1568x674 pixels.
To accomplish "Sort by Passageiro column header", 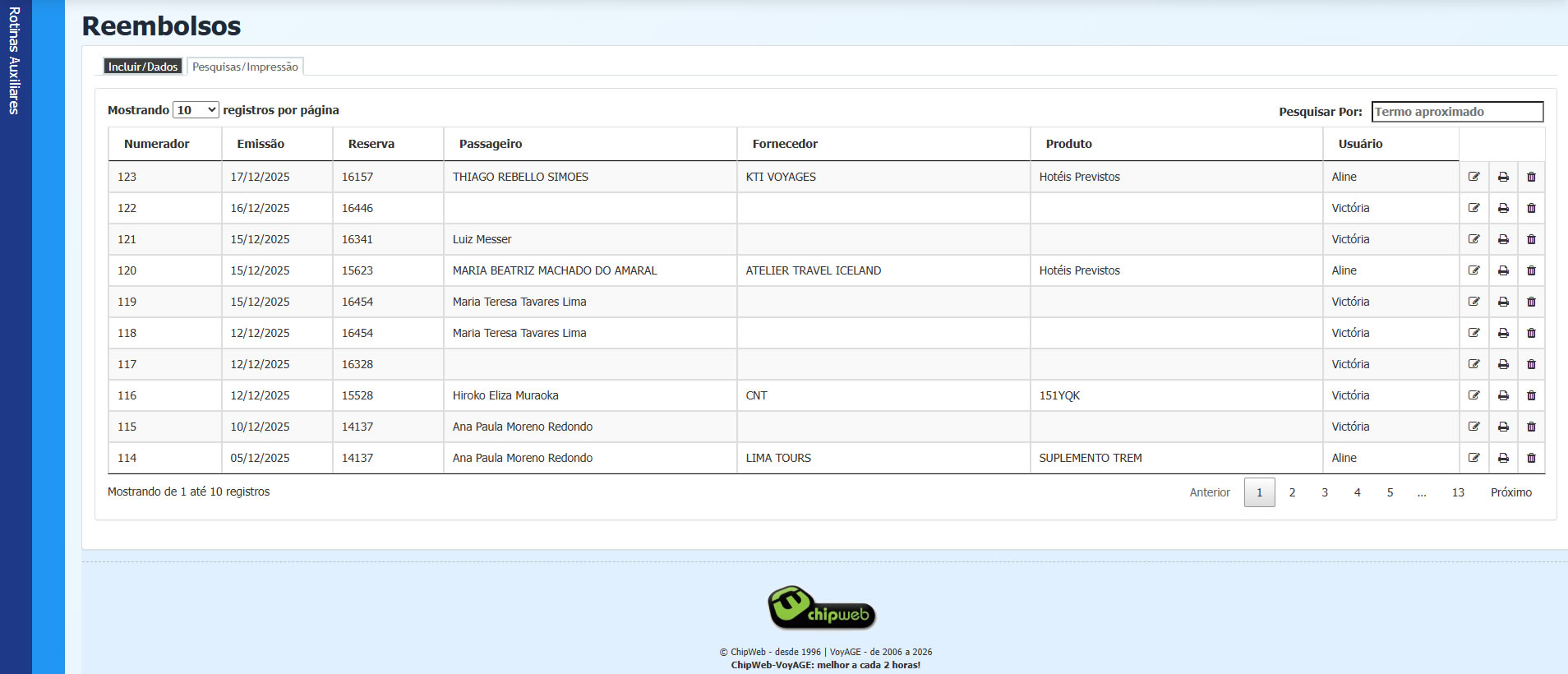I will pyautogui.click(x=491, y=144).
